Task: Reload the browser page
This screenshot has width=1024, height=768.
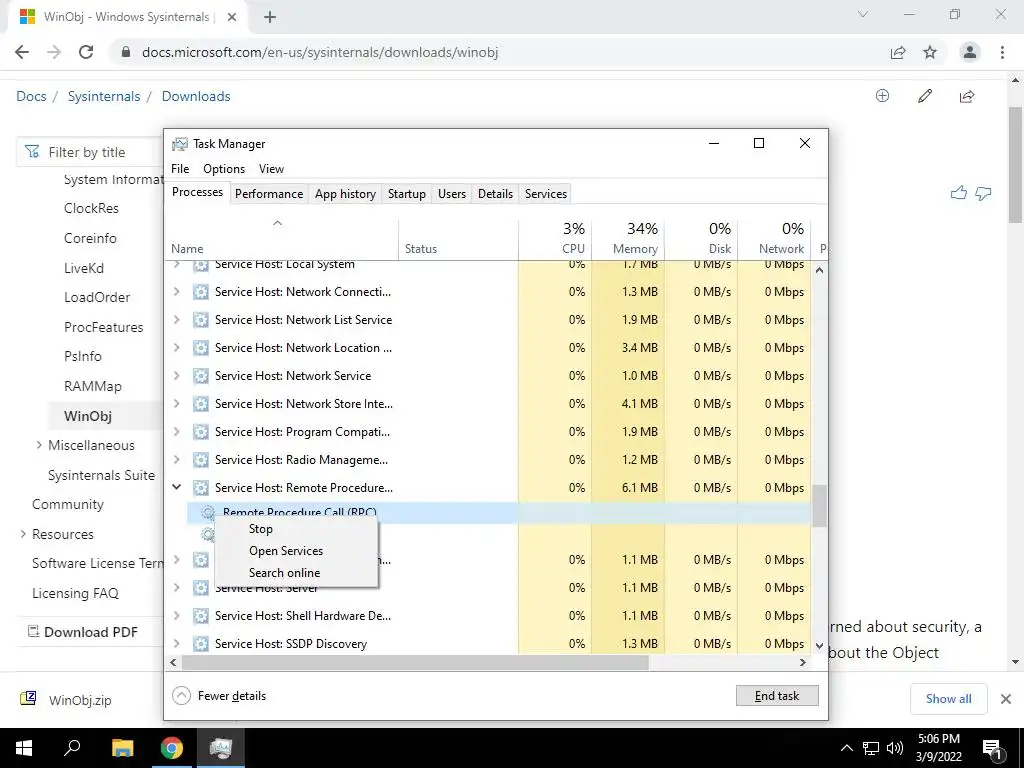Action: click(86, 52)
